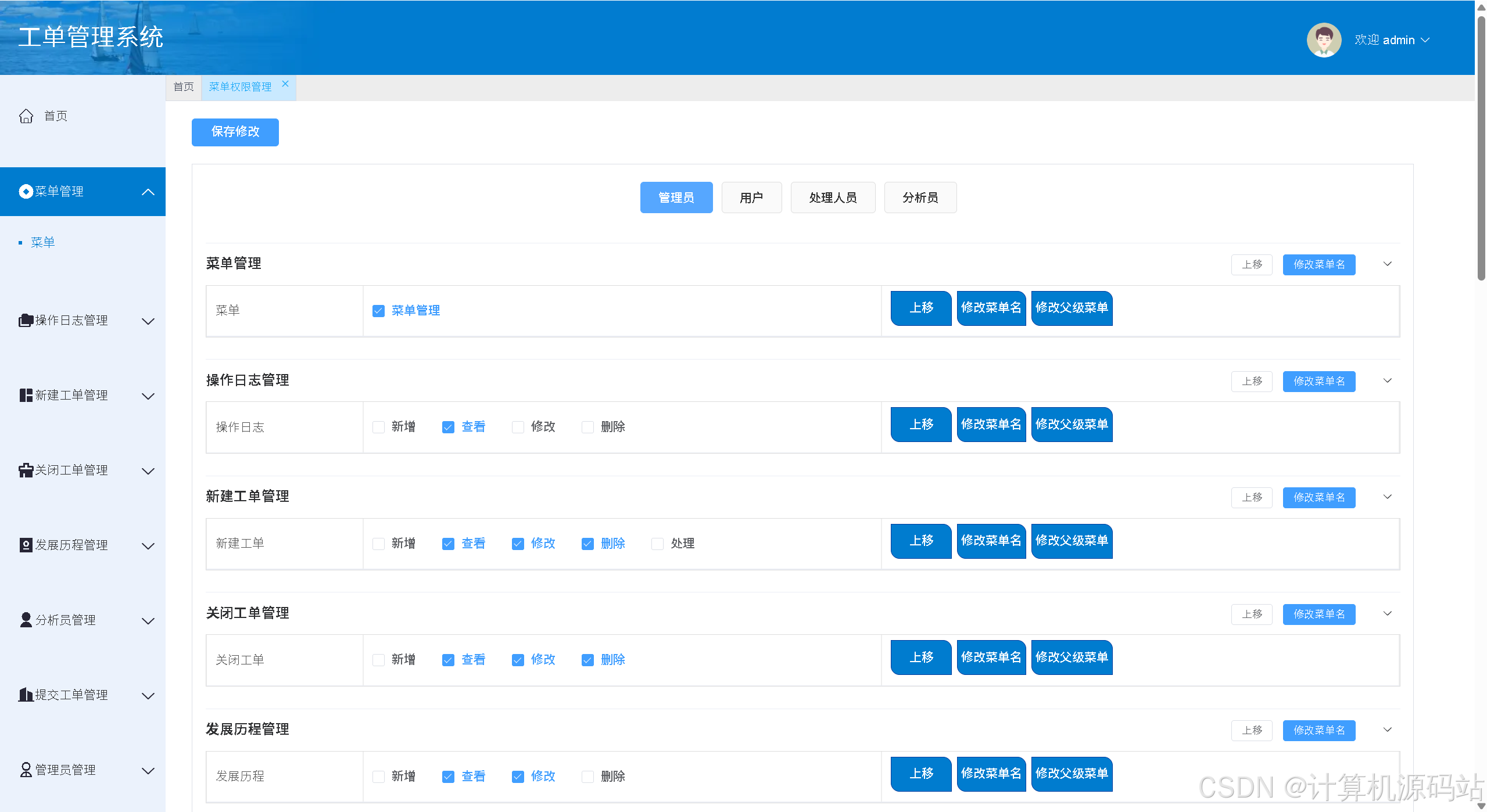The height and width of the screenshot is (812, 1487).
Task: Switch to the 分析员 role tab
Action: (920, 198)
